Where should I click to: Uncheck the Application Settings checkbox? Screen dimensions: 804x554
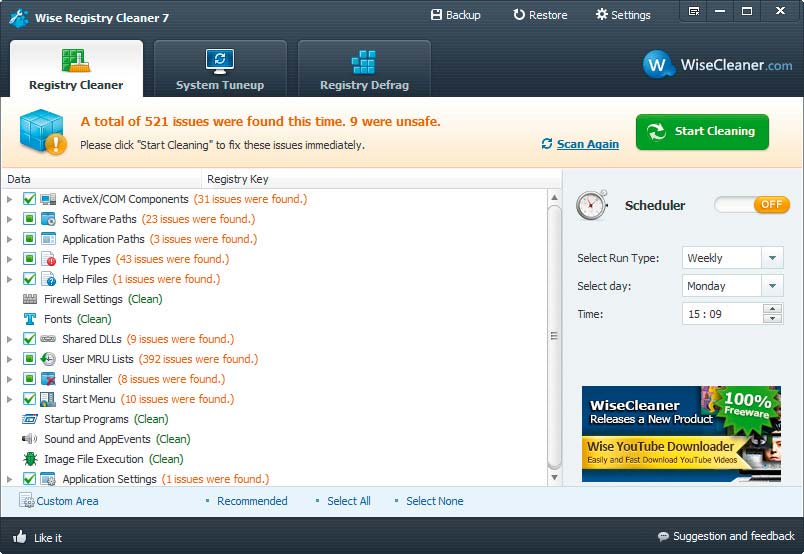(x=29, y=479)
